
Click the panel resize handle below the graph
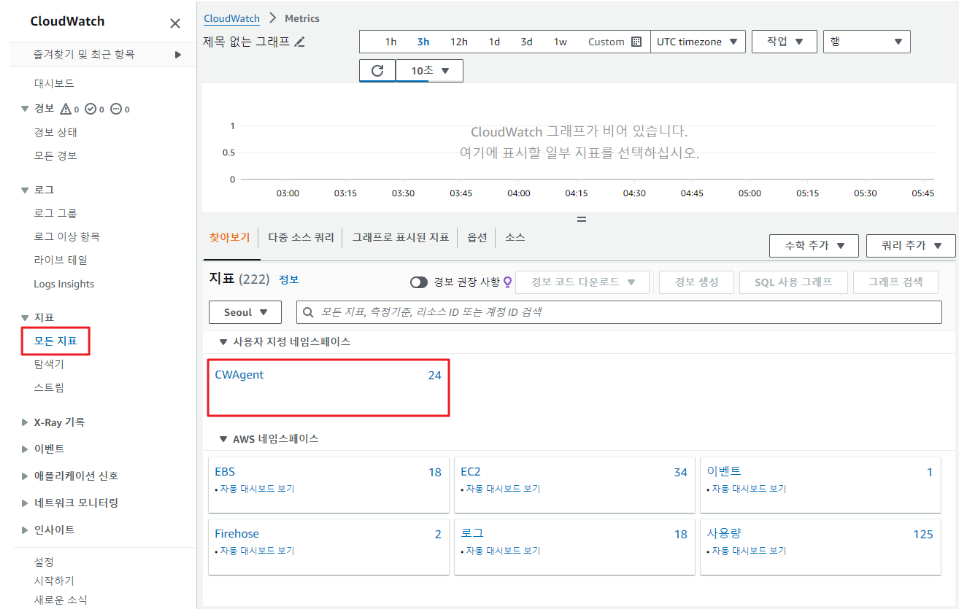click(582, 219)
